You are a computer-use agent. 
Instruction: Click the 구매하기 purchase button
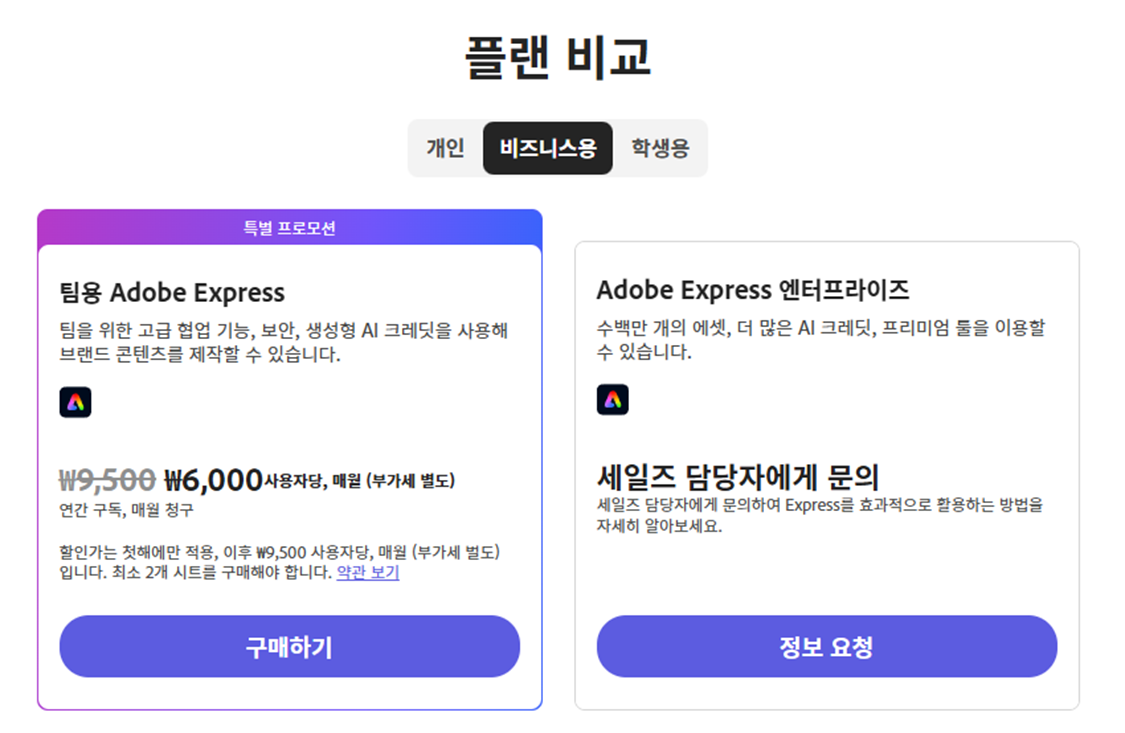290,647
